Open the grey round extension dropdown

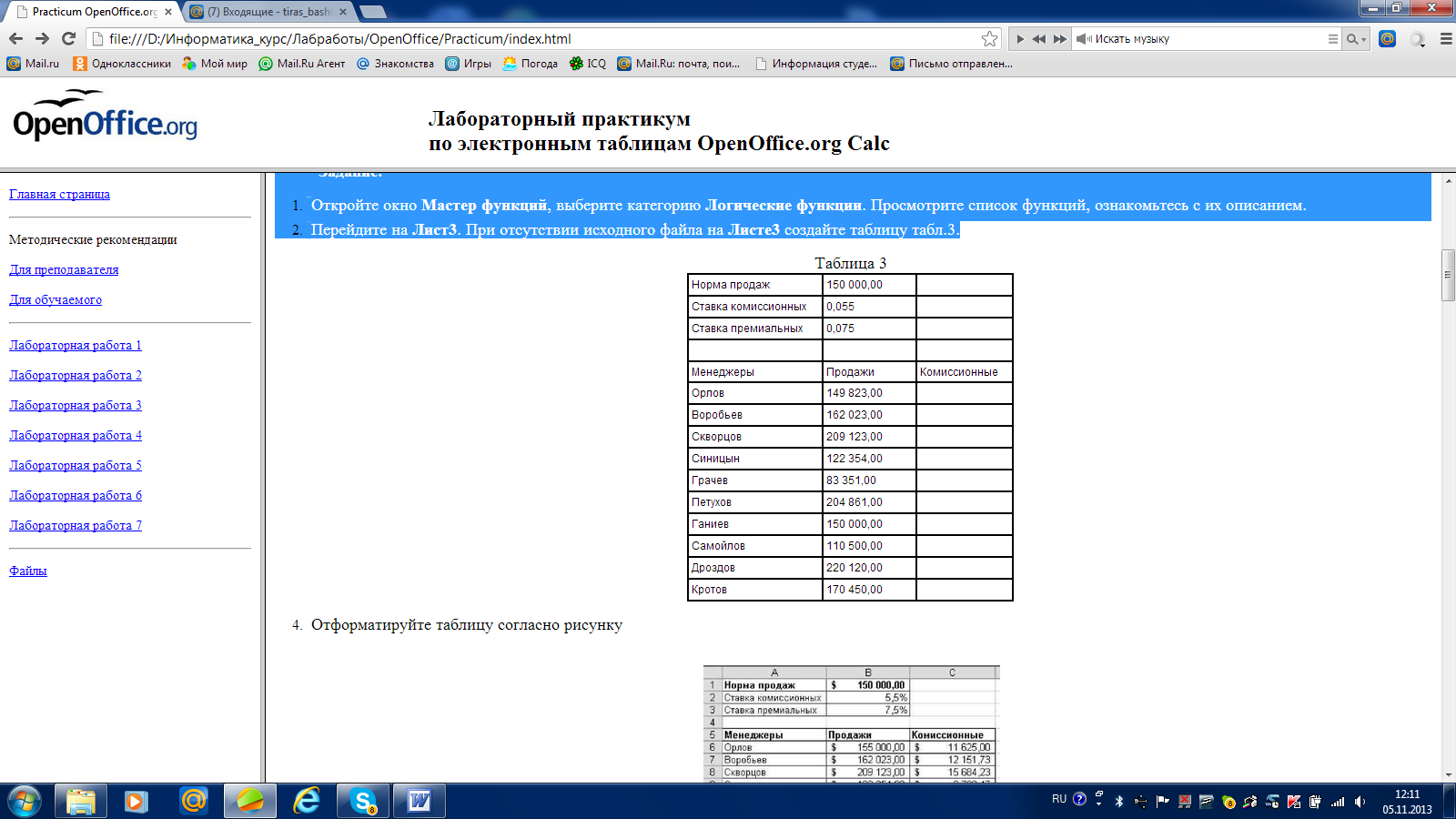[x=1417, y=39]
